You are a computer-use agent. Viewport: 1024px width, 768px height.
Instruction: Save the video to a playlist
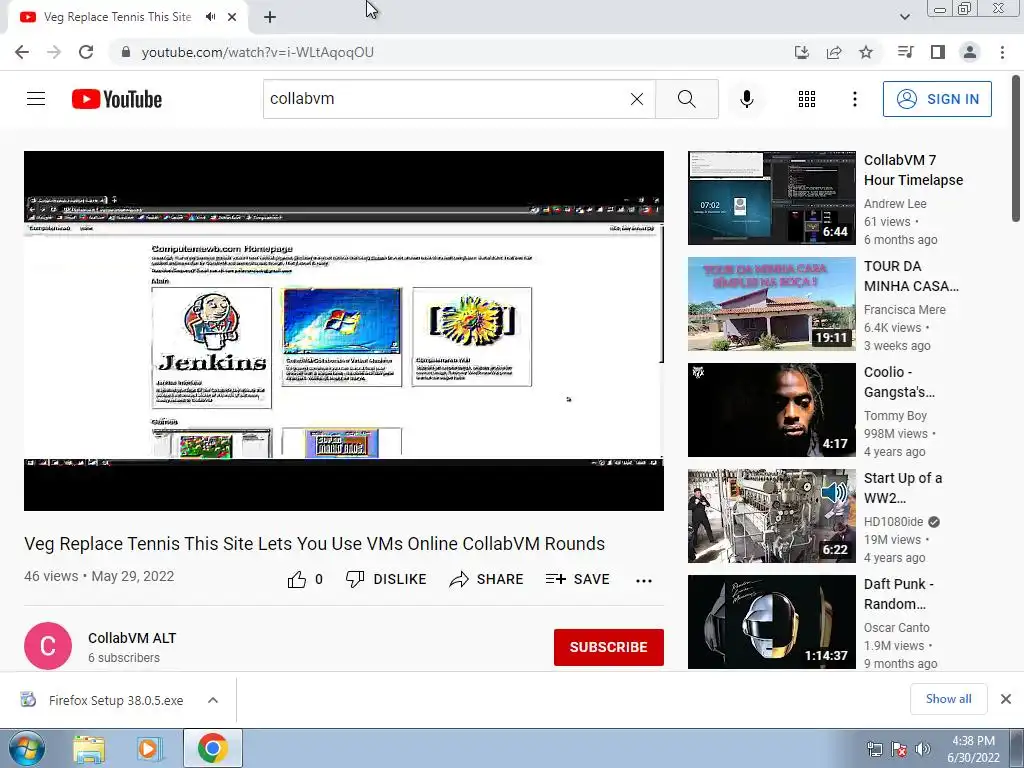(x=578, y=579)
